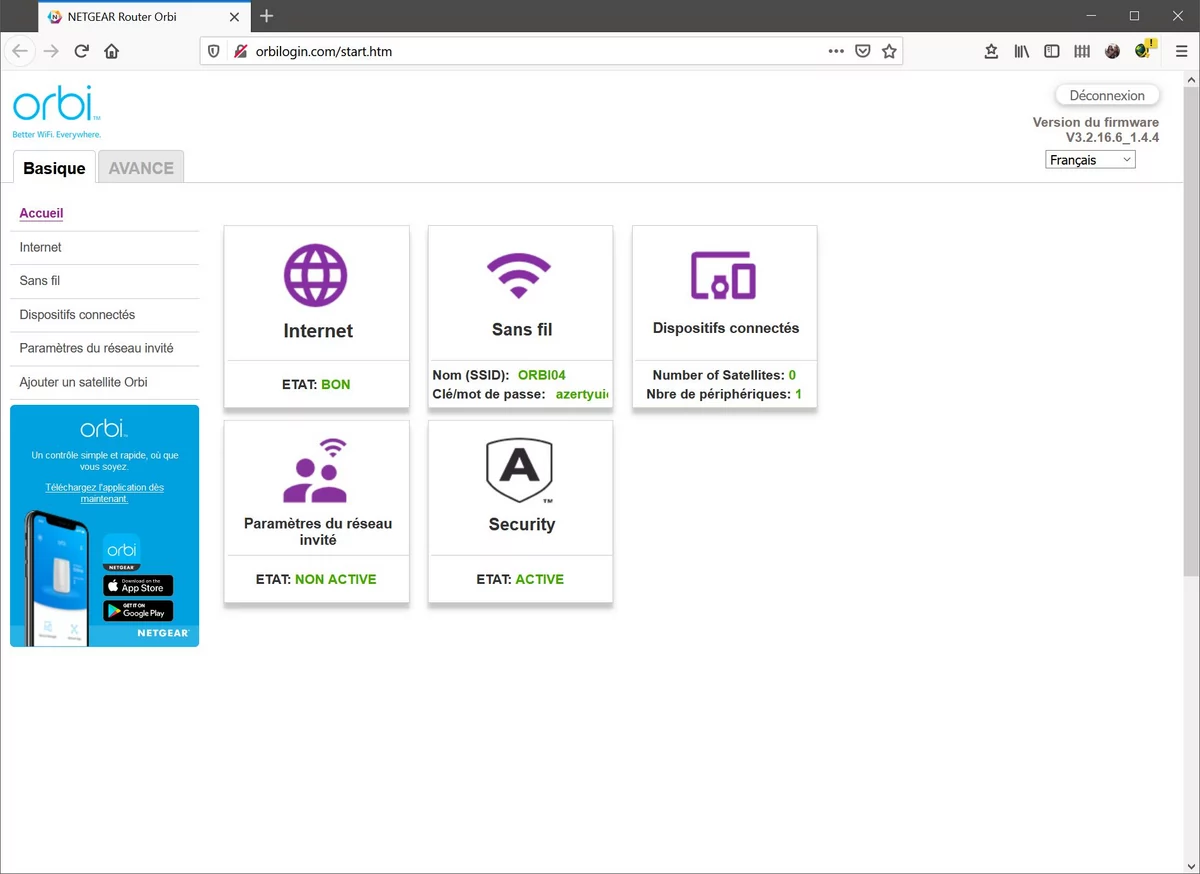The height and width of the screenshot is (874, 1200).
Task: Switch to the Basique tab
Action: [54, 168]
